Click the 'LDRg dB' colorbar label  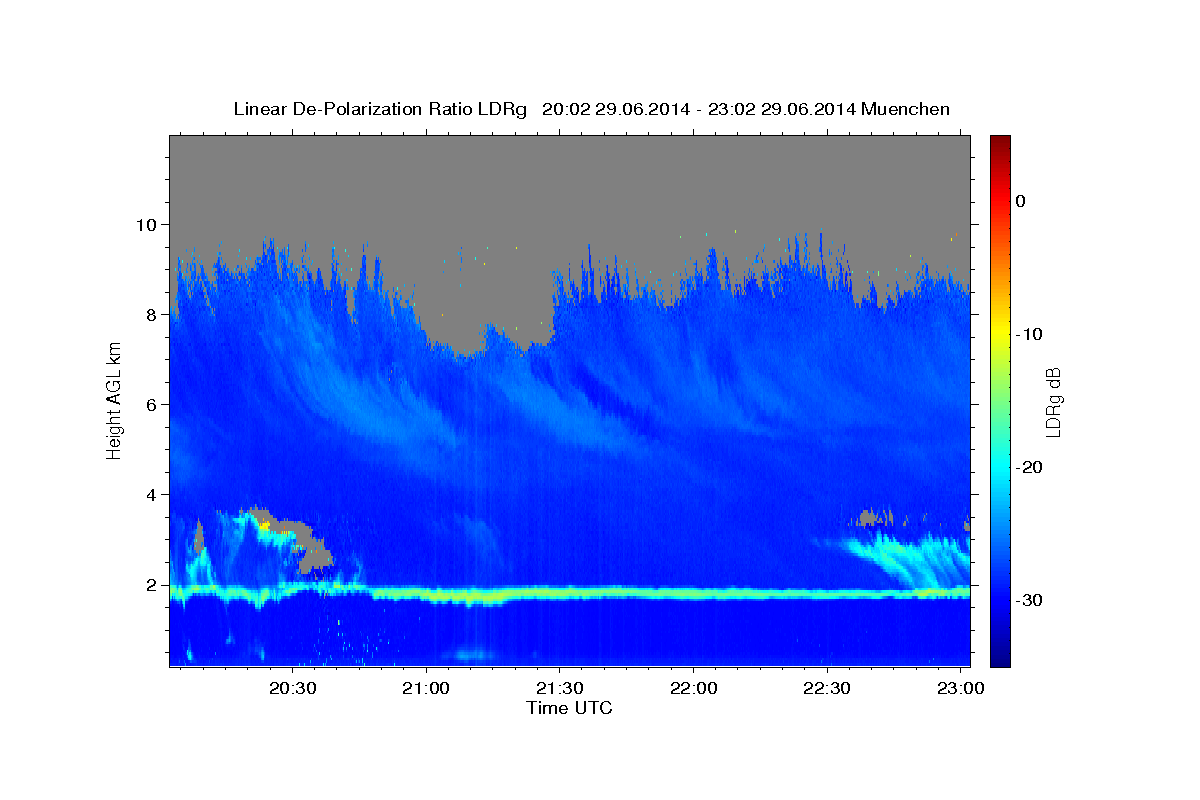(1054, 401)
